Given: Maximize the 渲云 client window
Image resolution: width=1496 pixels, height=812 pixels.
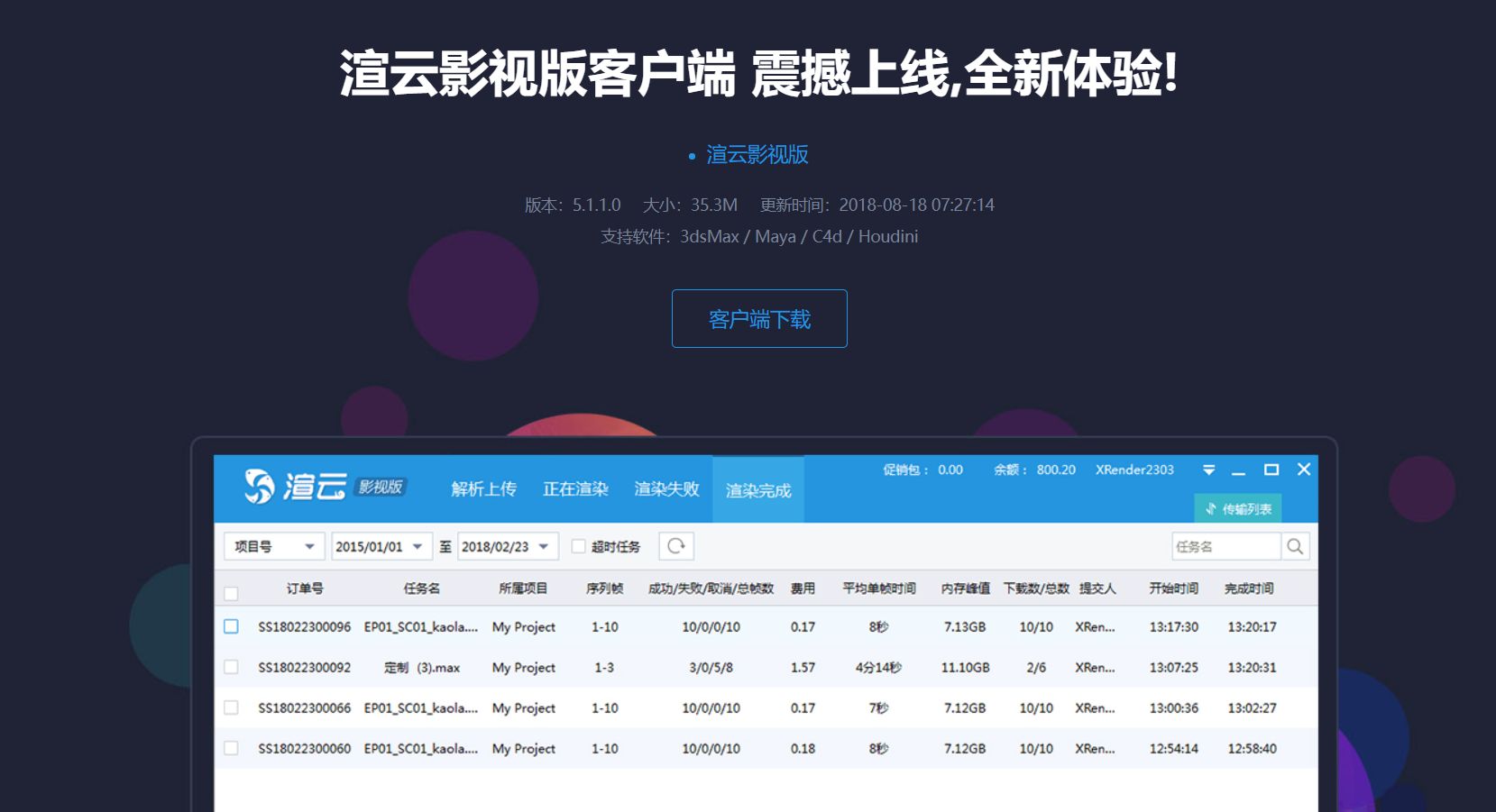Looking at the screenshot, I should pos(1271,470).
